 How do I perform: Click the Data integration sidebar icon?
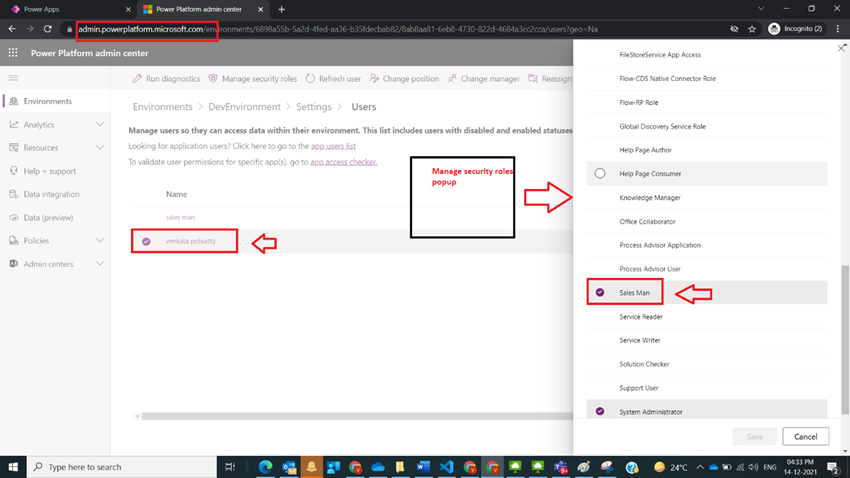pyautogui.click(x=14, y=194)
